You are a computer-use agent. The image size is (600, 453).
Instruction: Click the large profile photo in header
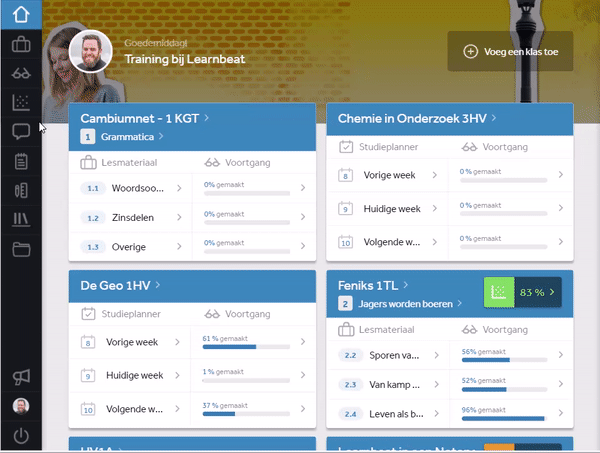tap(91, 51)
